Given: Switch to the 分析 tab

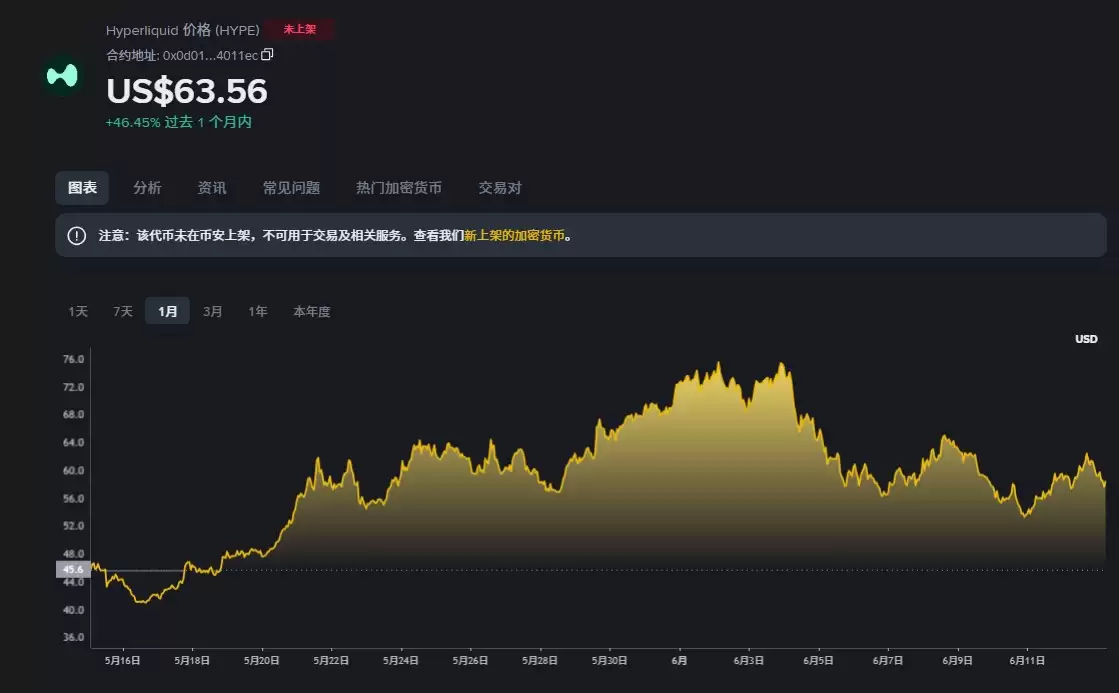Looking at the screenshot, I should [147, 188].
